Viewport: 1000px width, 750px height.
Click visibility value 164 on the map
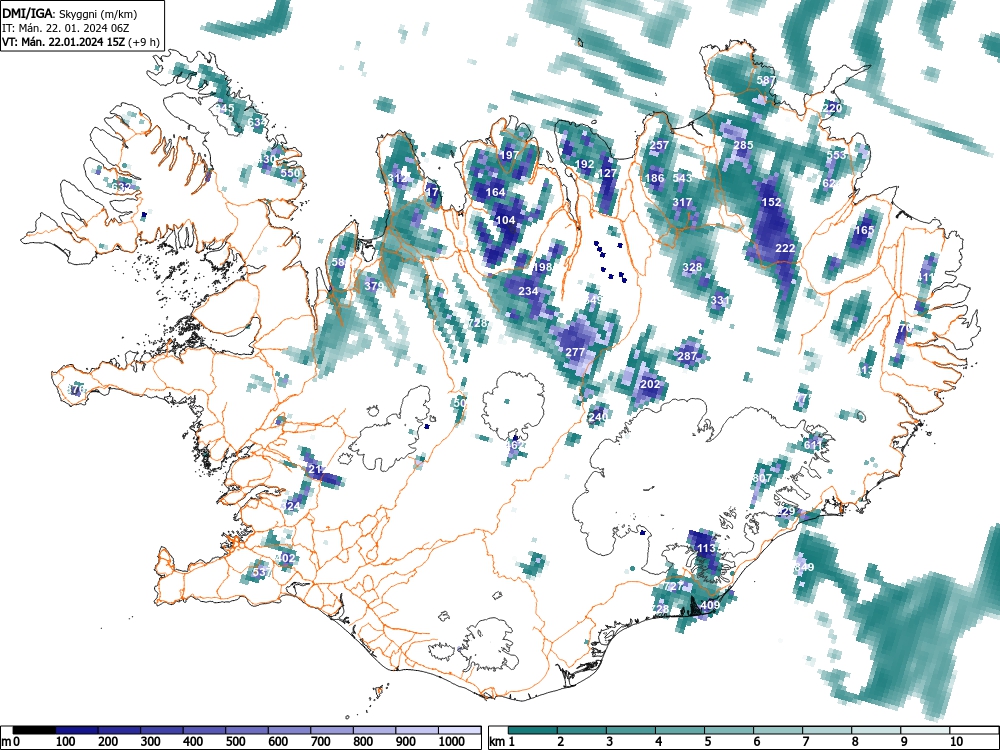point(496,192)
